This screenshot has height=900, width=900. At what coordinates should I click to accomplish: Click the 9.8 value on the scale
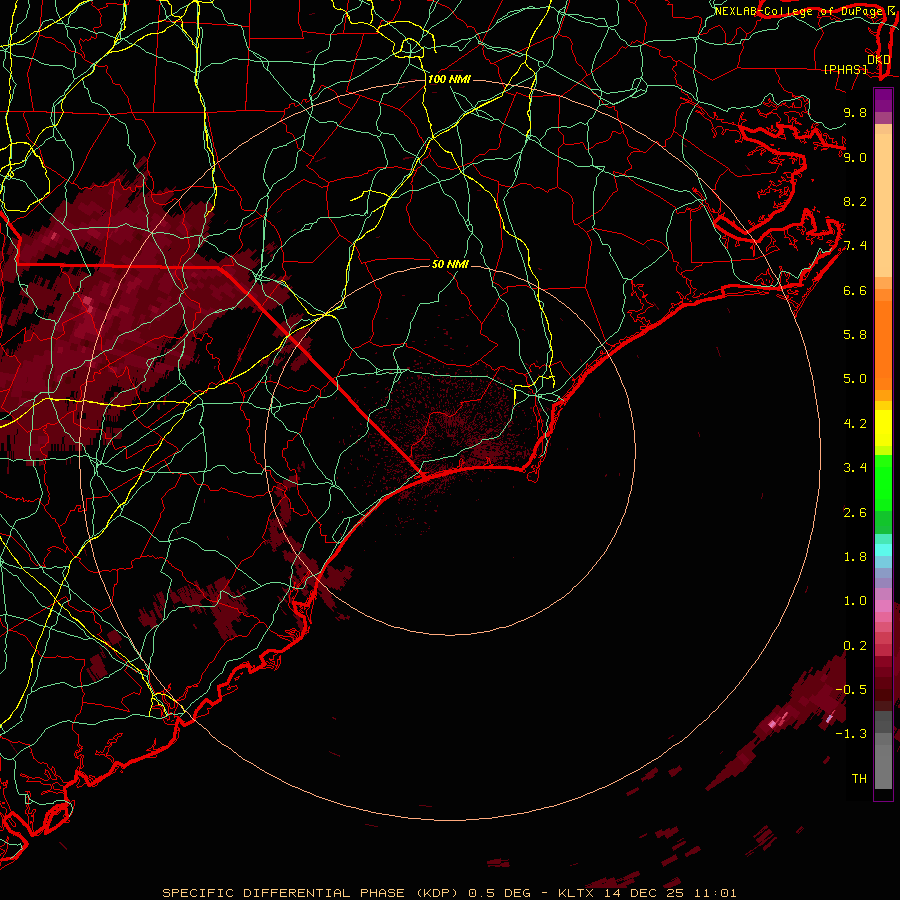pos(855,112)
